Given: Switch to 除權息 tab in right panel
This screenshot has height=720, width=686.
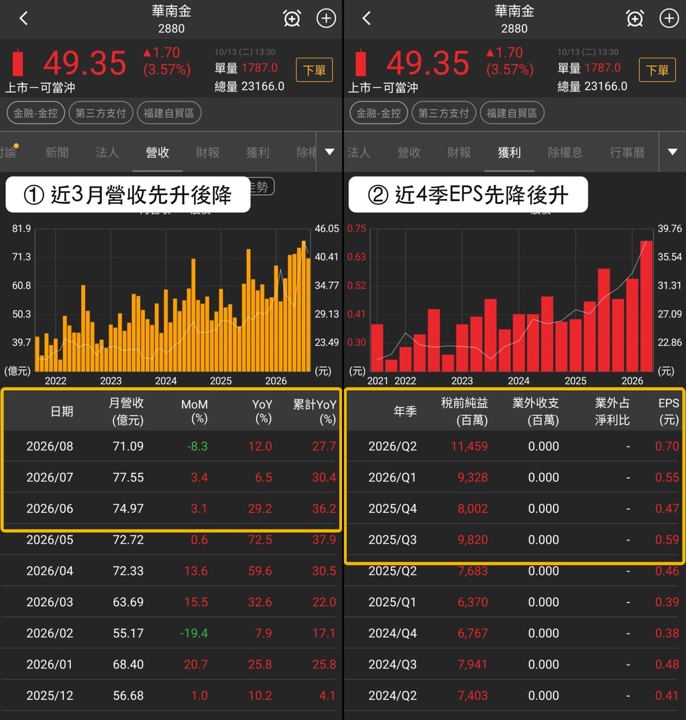Looking at the screenshot, I should [565, 152].
